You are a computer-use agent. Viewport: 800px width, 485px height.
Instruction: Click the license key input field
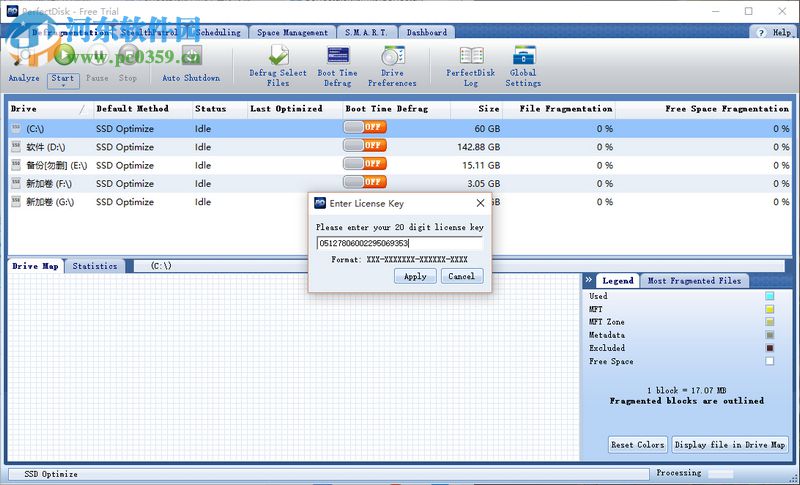click(399, 243)
